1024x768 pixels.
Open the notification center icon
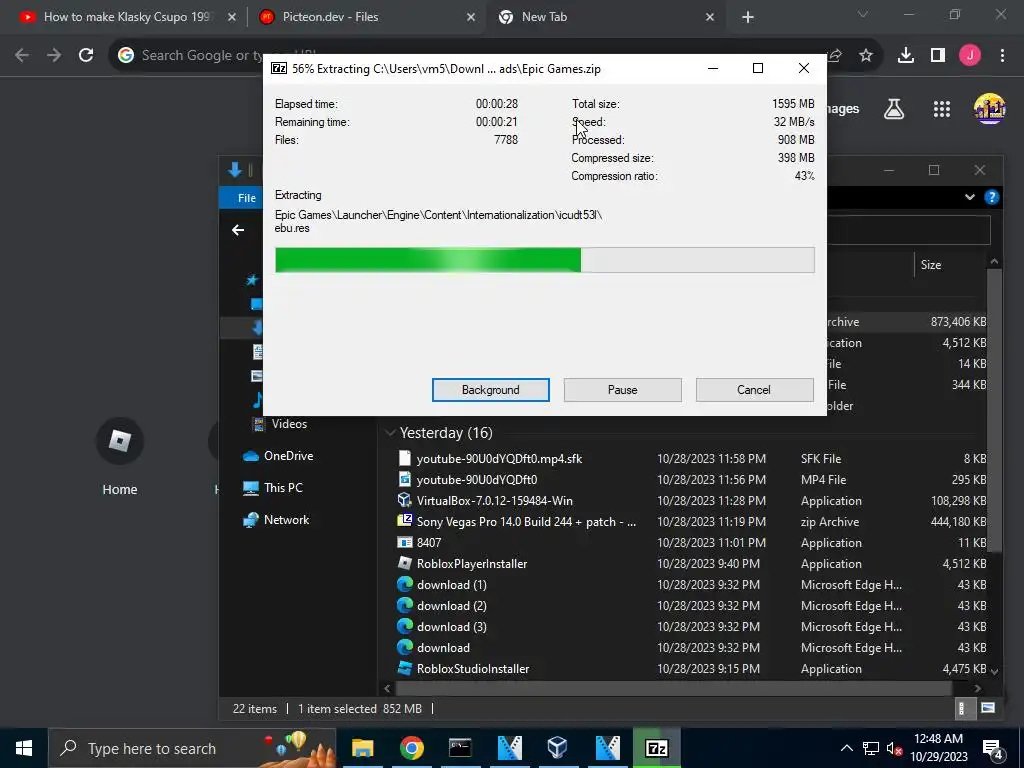pyautogui.click(x=993, y=749)
